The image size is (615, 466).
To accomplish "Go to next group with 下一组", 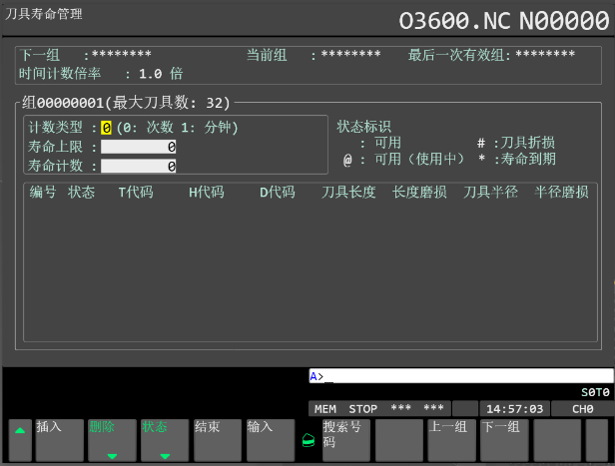I will click(x=503, y=438).
